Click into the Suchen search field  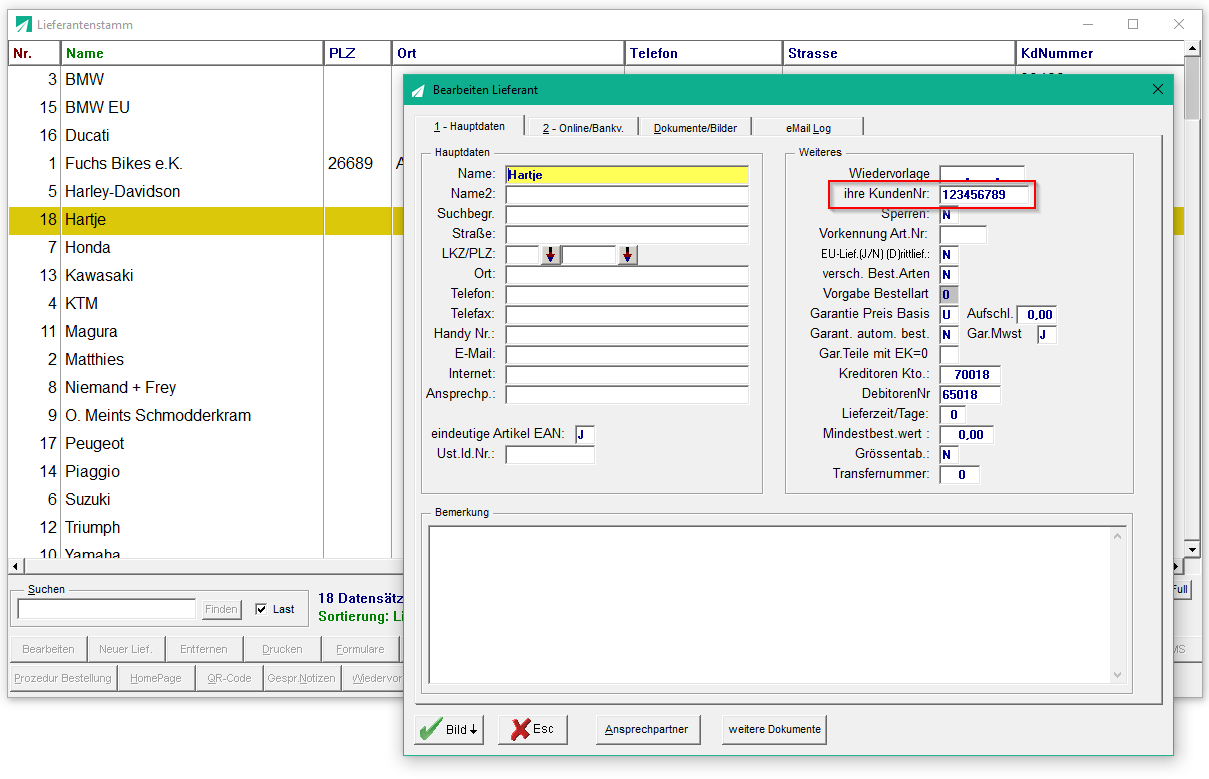click(x=107, y=609)
